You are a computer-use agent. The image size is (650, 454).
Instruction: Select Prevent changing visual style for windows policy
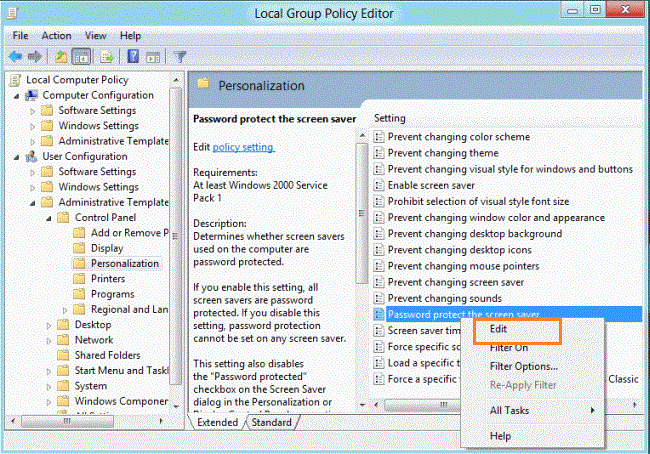pos(510,169)
